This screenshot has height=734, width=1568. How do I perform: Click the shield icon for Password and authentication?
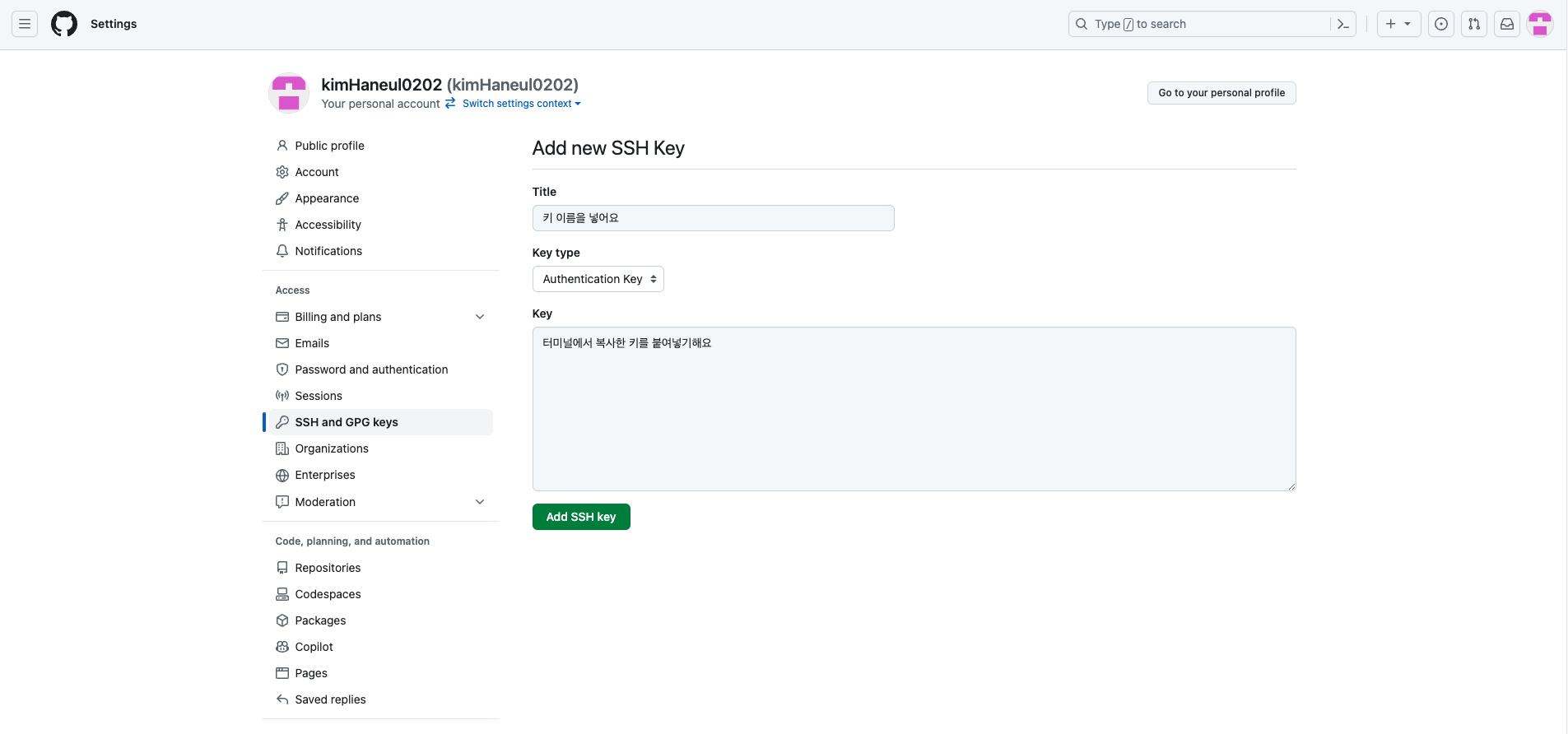tap(282, 369)
